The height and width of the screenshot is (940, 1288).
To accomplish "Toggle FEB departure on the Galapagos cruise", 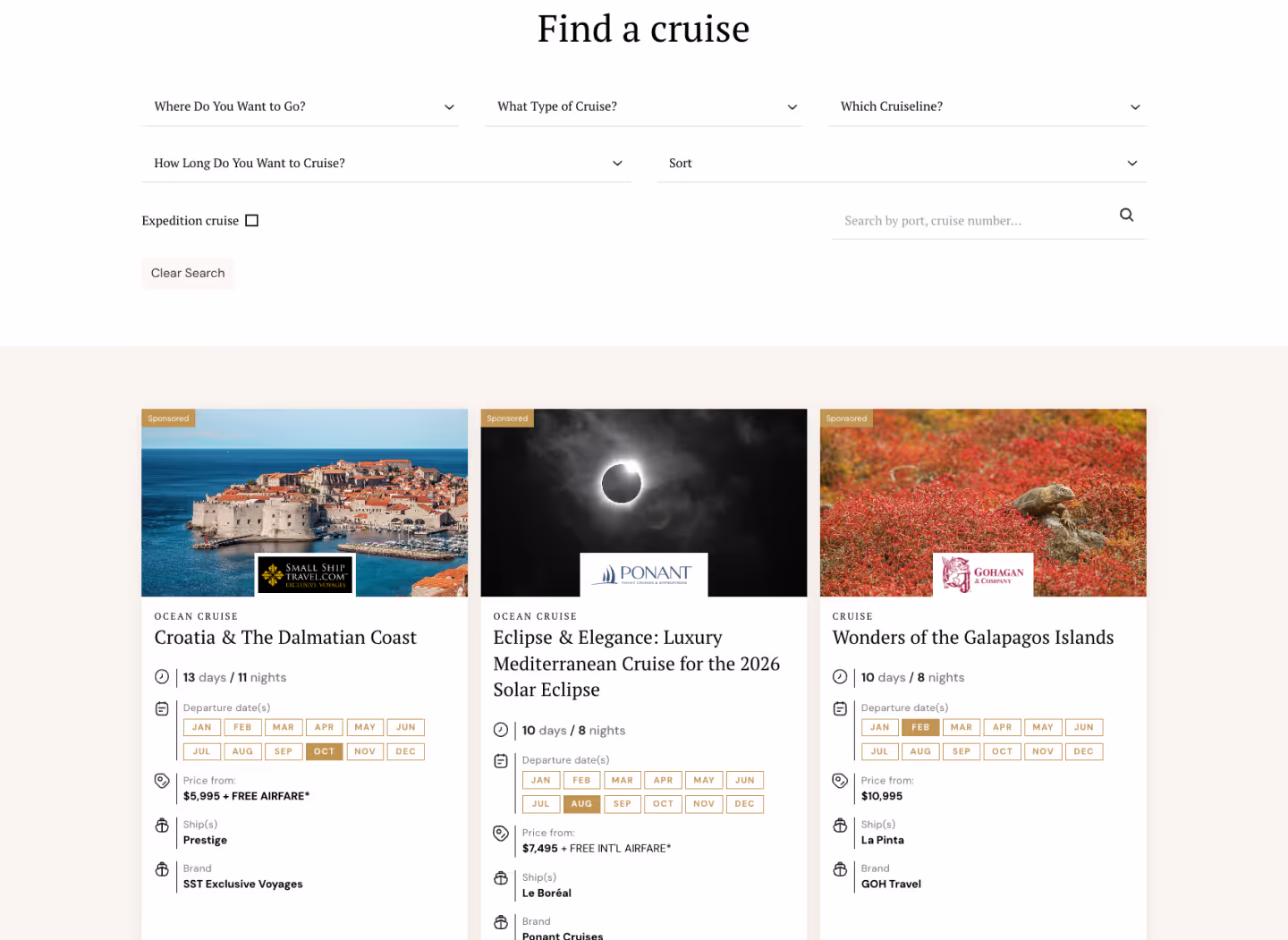I will click(920, 728).
